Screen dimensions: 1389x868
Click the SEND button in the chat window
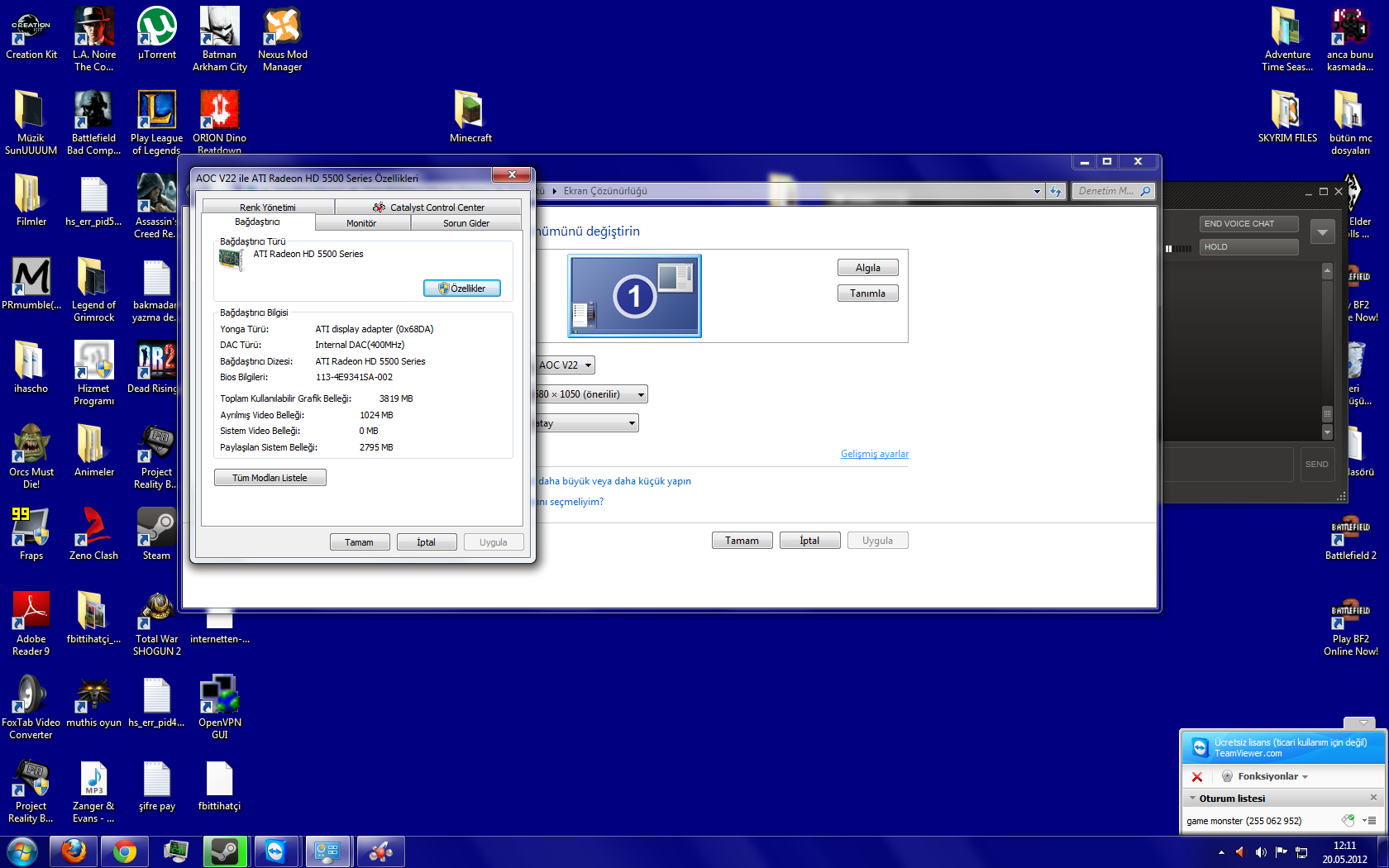pos(1316,465)
